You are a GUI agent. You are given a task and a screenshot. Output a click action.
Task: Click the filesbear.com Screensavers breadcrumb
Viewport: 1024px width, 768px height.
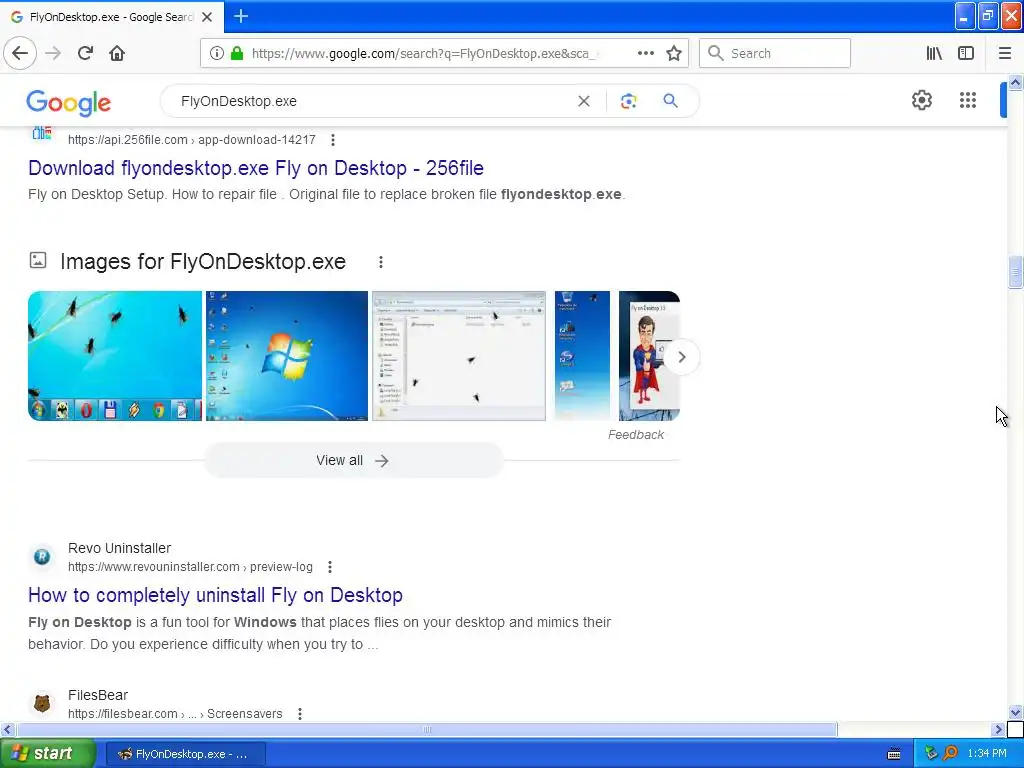coord(175,714)
